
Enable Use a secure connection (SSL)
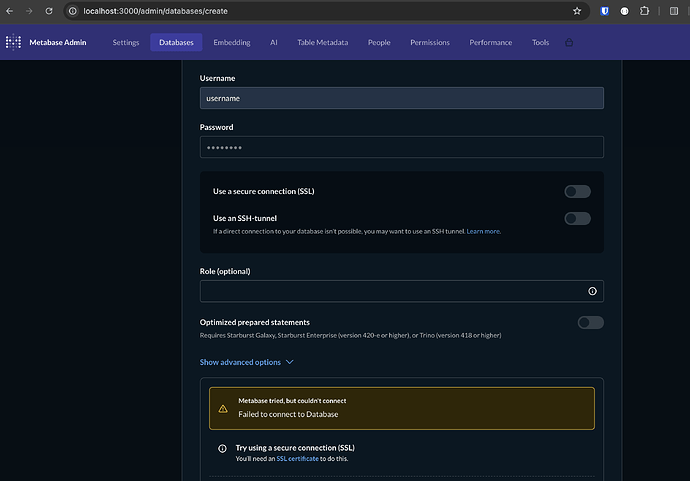(577, 191)
